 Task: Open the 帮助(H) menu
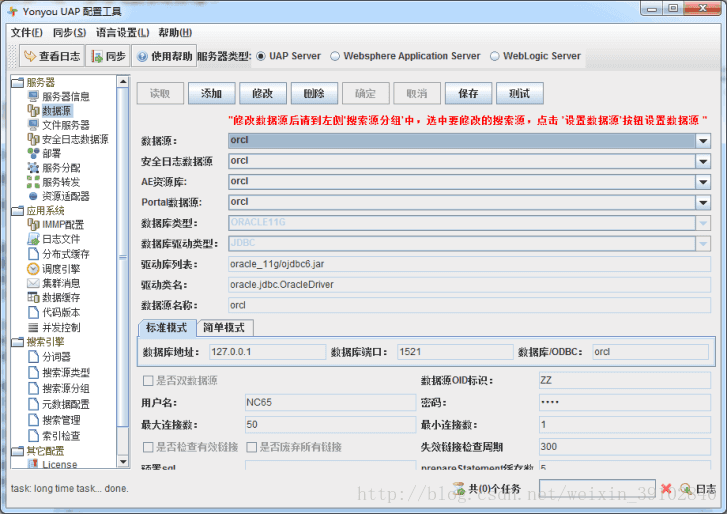click(175, 33)
